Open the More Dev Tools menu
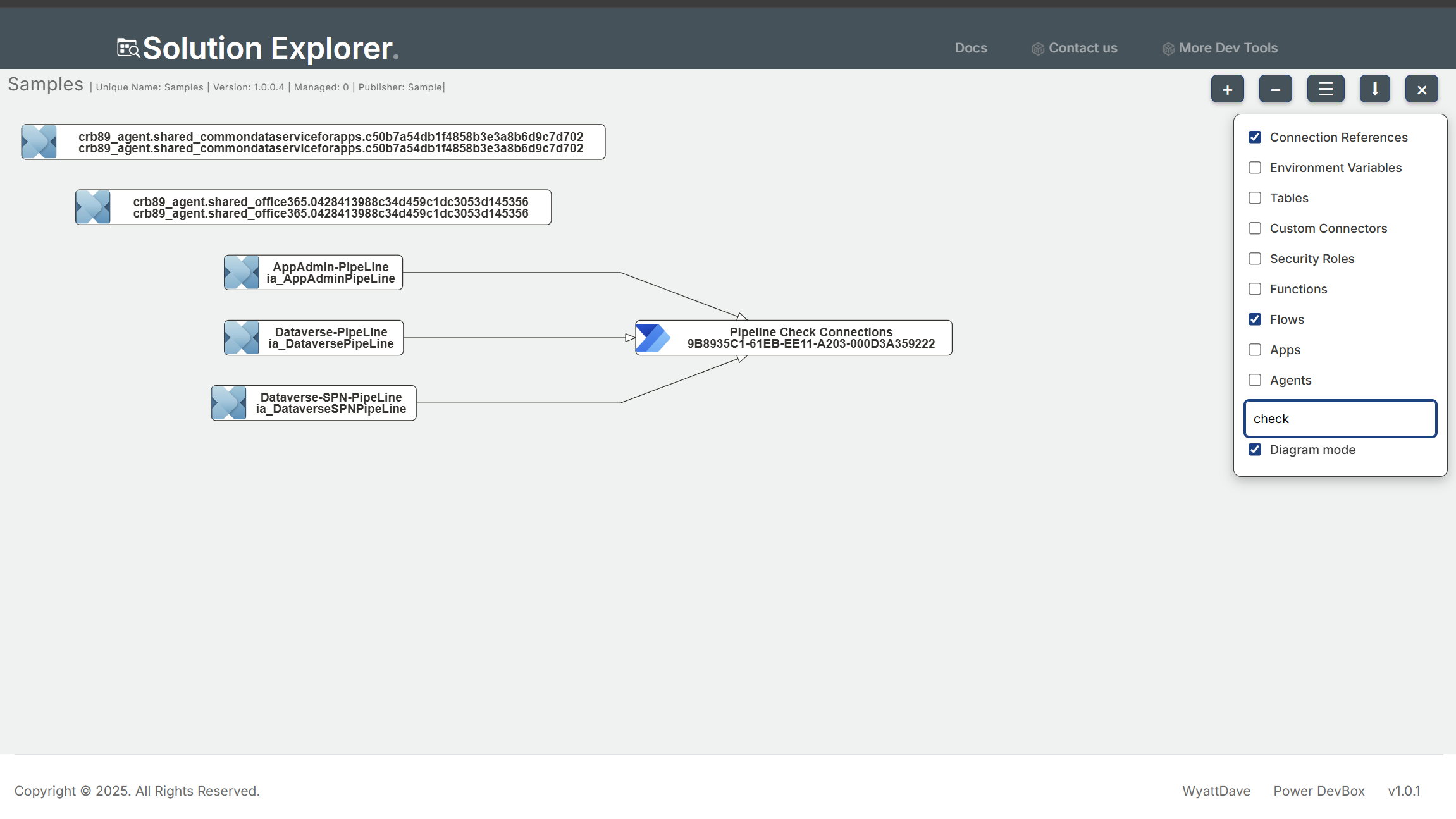The image size is (1456, 819). (x=1227, y=48)
